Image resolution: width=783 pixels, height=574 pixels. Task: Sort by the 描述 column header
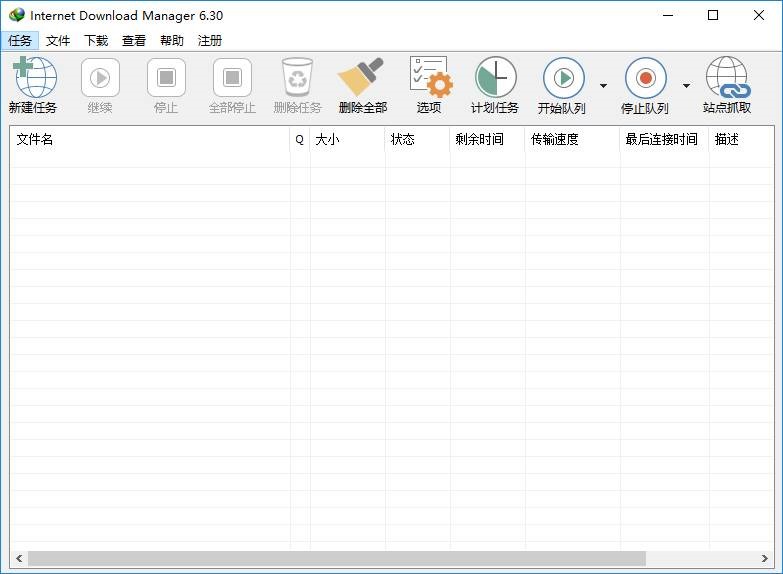tap(742, 139)
